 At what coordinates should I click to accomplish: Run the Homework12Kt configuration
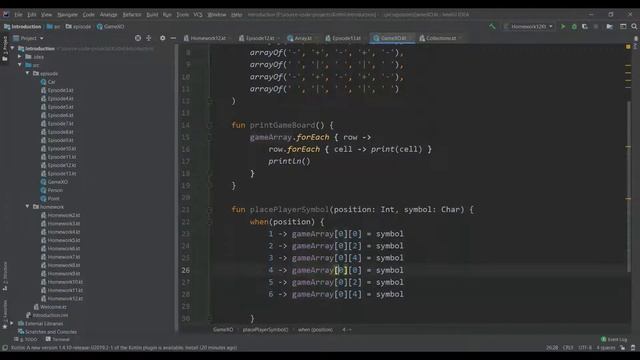563,27
